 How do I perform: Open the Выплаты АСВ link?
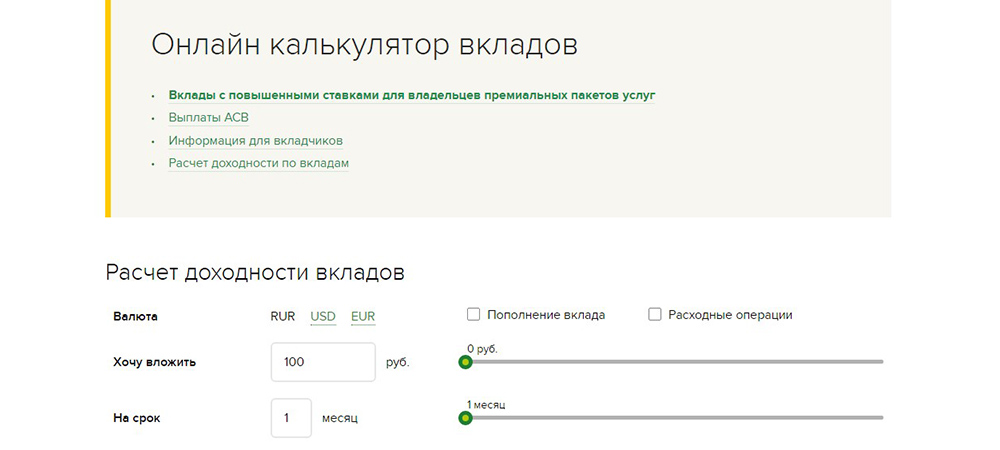(208, 118)
